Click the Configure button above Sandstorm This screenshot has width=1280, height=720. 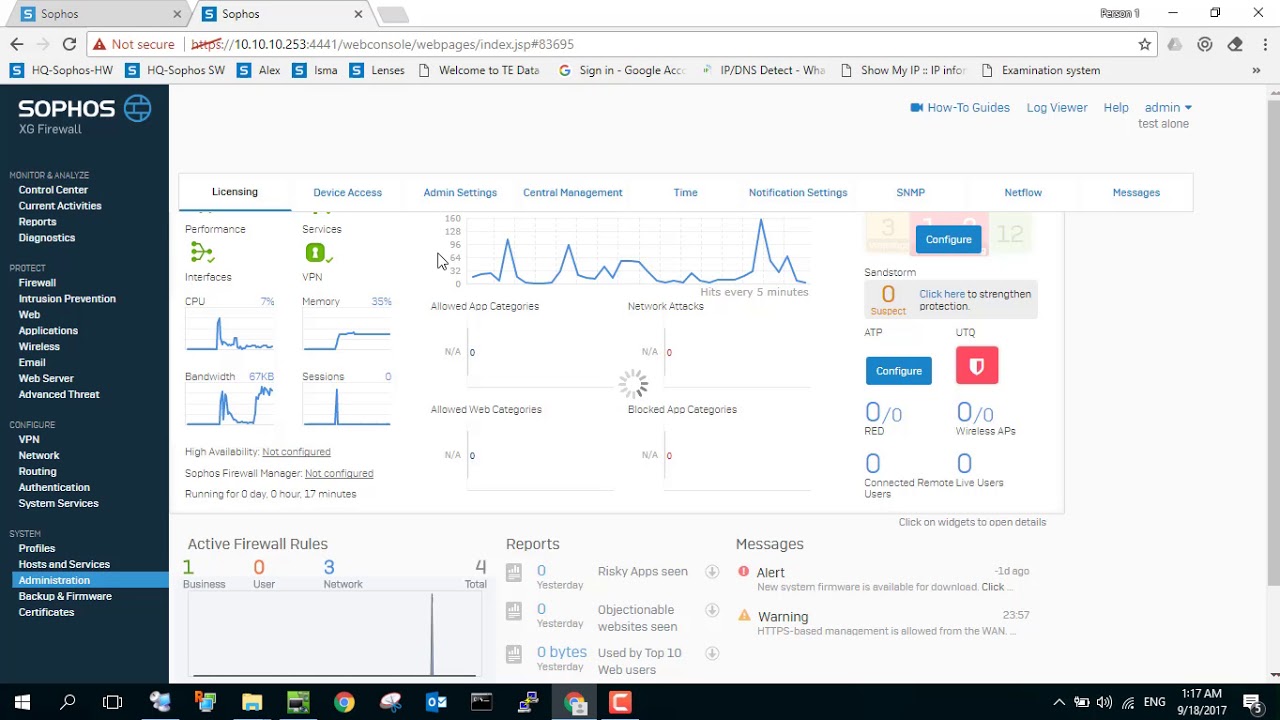pos(948,240)
